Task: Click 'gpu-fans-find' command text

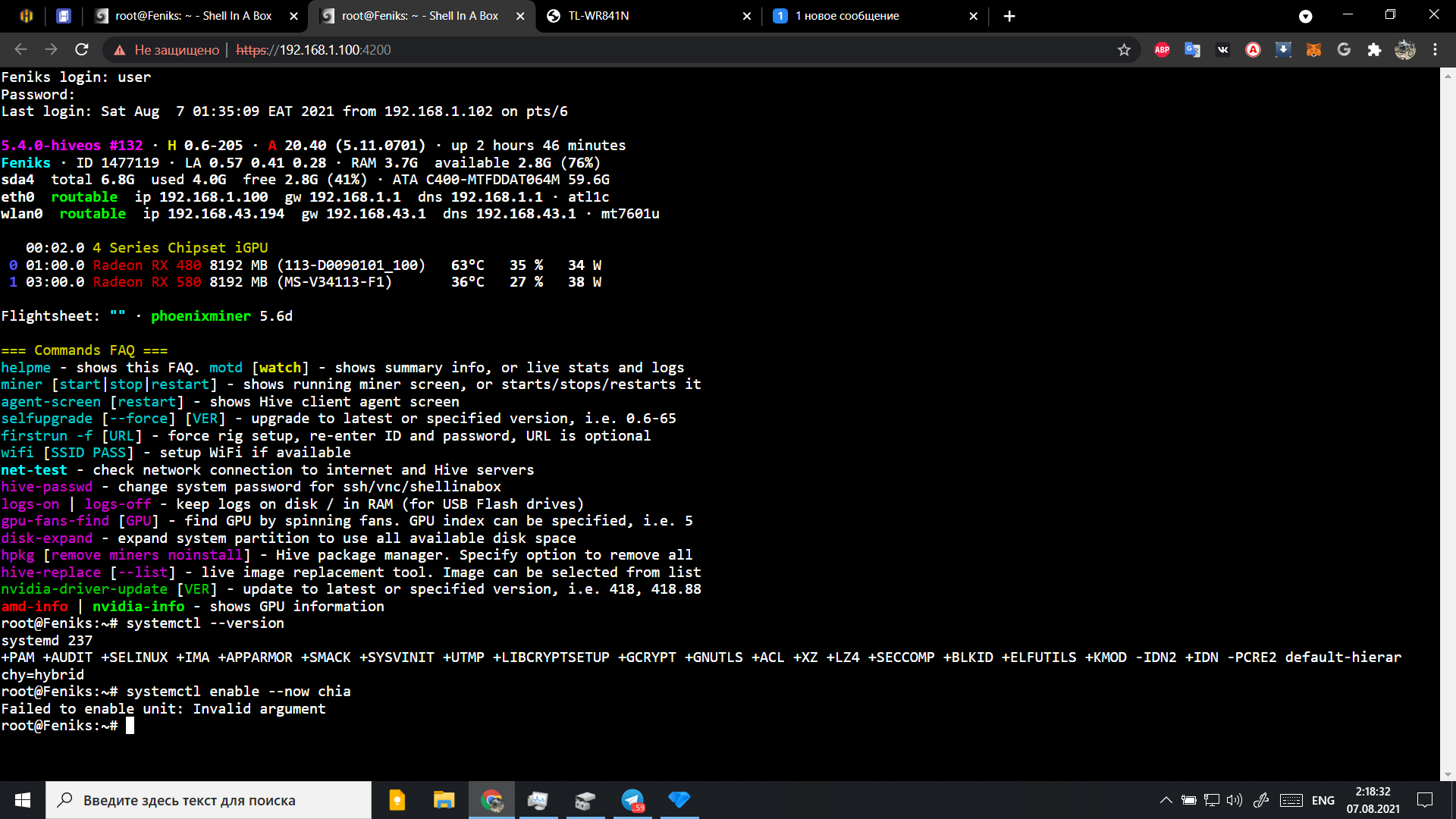Action: point(55,521)
